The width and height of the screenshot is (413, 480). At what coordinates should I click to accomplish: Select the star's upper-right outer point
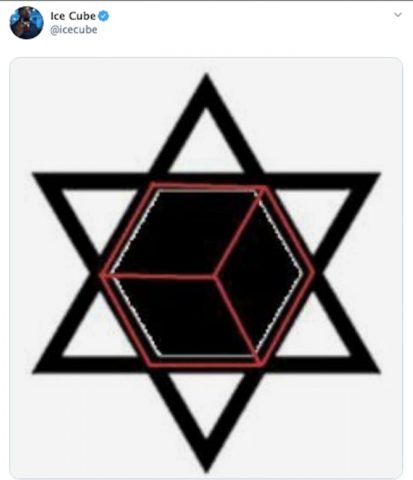pos(369,178)
